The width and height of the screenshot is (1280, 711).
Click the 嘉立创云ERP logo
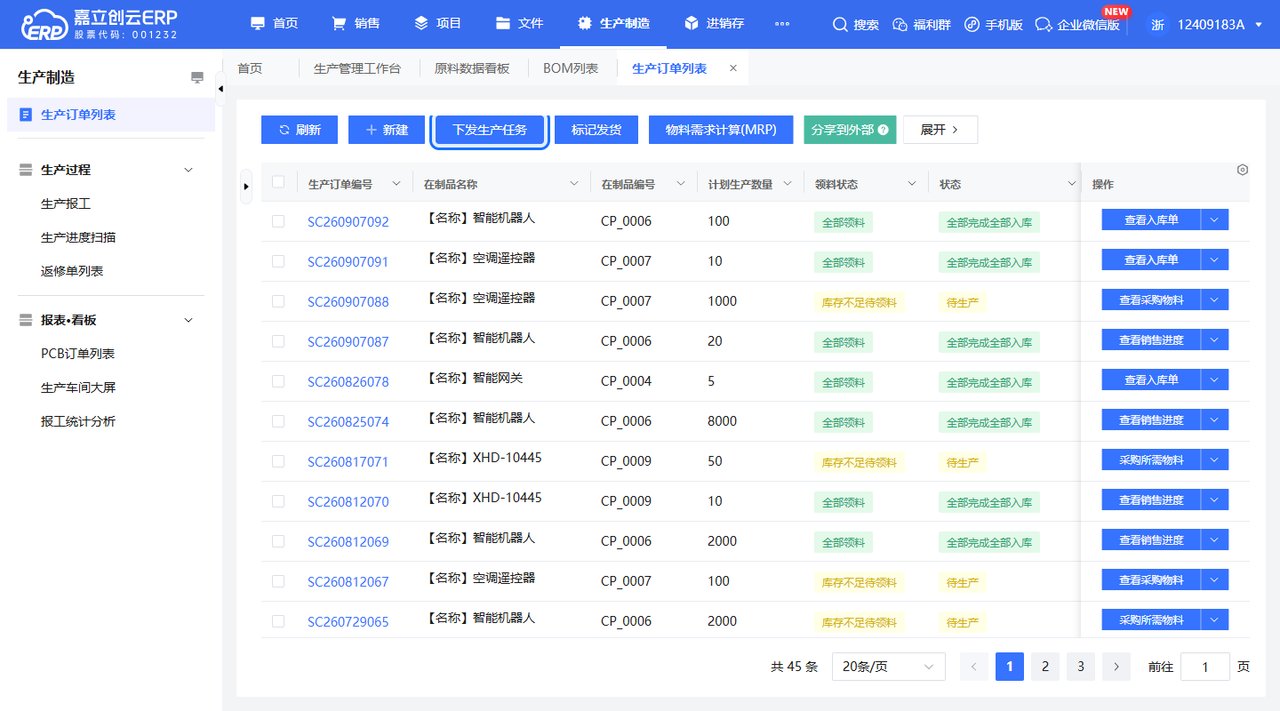click(99, 24)
